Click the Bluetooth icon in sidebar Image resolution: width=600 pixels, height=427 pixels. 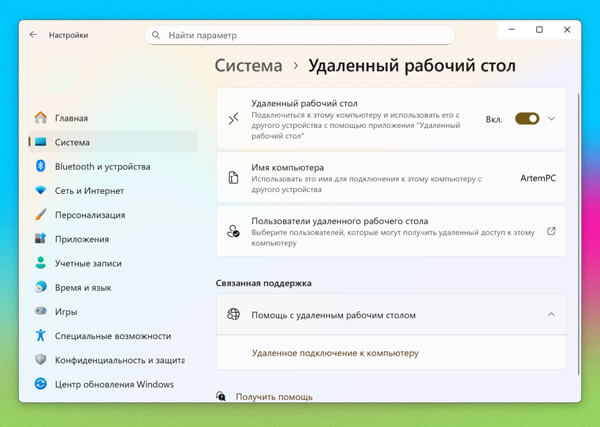(41, 166)
